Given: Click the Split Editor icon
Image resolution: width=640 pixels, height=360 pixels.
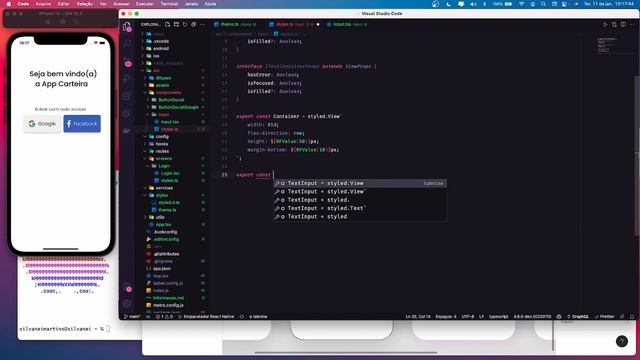Looking at the screenshot, I should pos(623,24).
